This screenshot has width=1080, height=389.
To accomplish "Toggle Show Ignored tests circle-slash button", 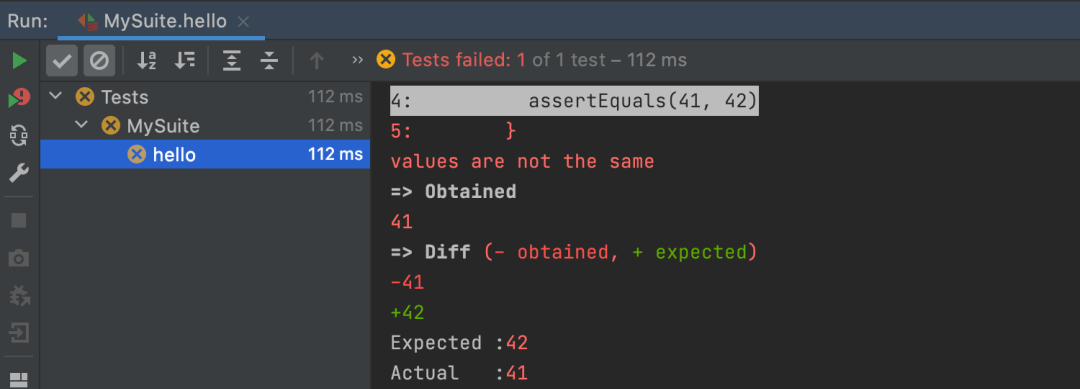I will tap(99, 61).
